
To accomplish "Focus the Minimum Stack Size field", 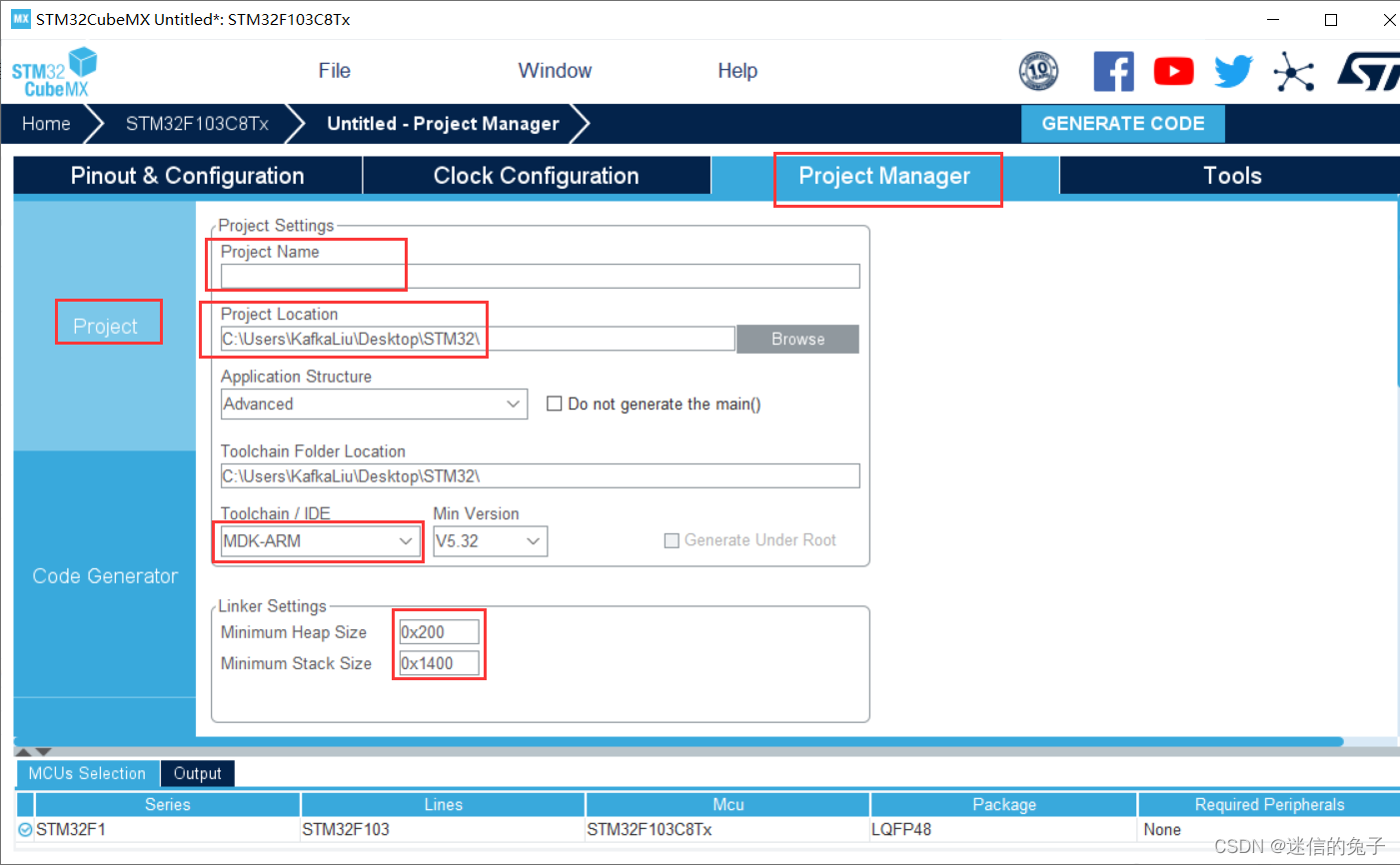I will click(439, 663).
